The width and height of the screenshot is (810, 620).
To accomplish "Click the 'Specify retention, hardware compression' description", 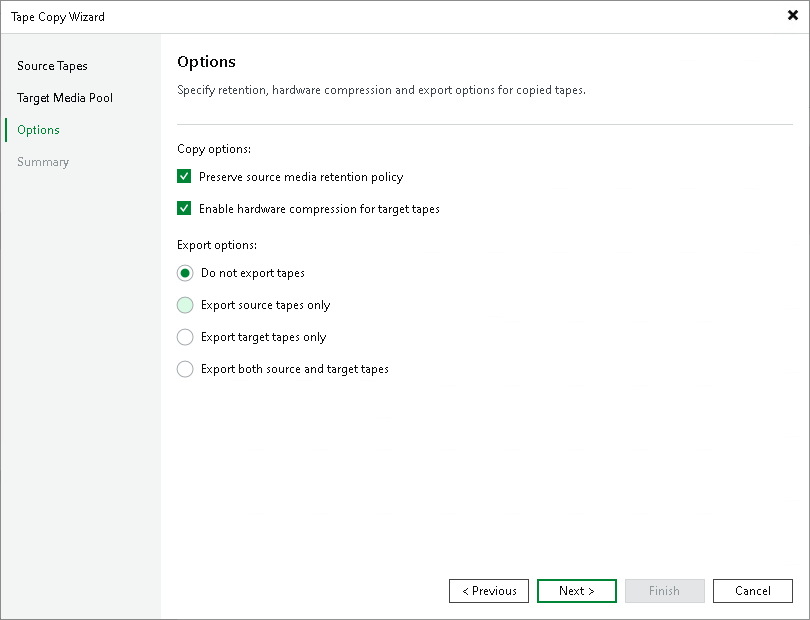I will pyautogui.click(x=381, y=90).
